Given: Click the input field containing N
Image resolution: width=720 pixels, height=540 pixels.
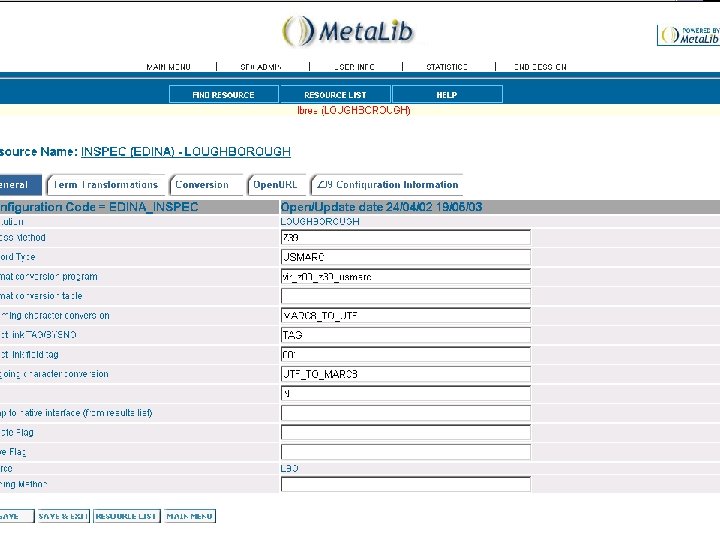Looking at the screenshot, I should point(405,394).
